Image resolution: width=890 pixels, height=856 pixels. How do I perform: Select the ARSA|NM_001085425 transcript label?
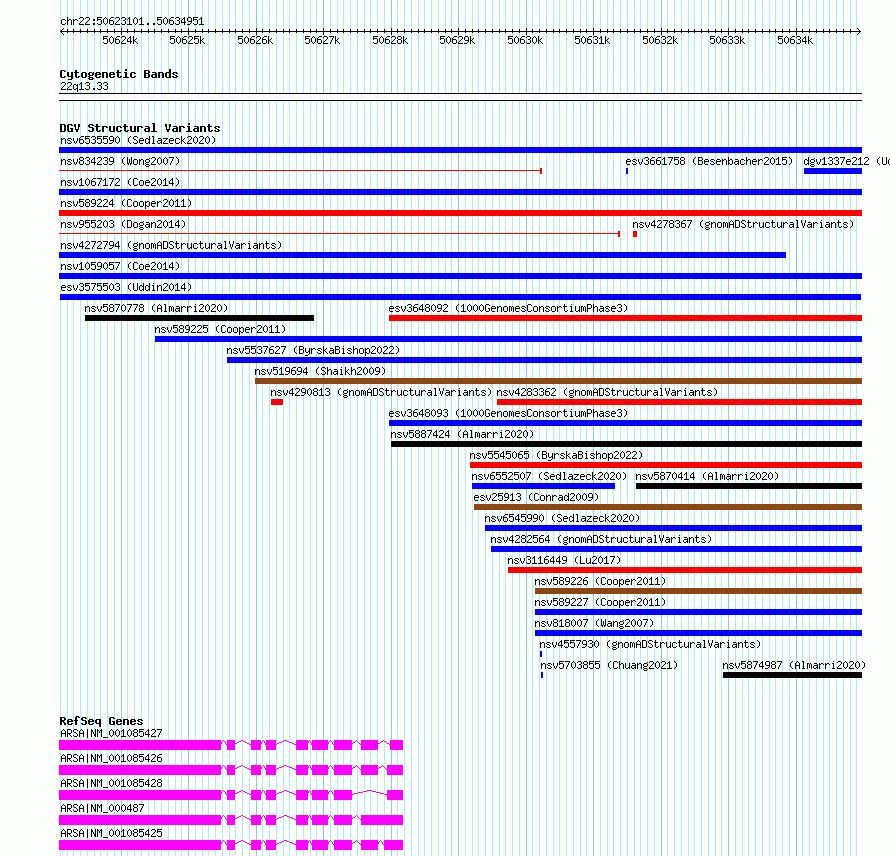tap(111, 833)
